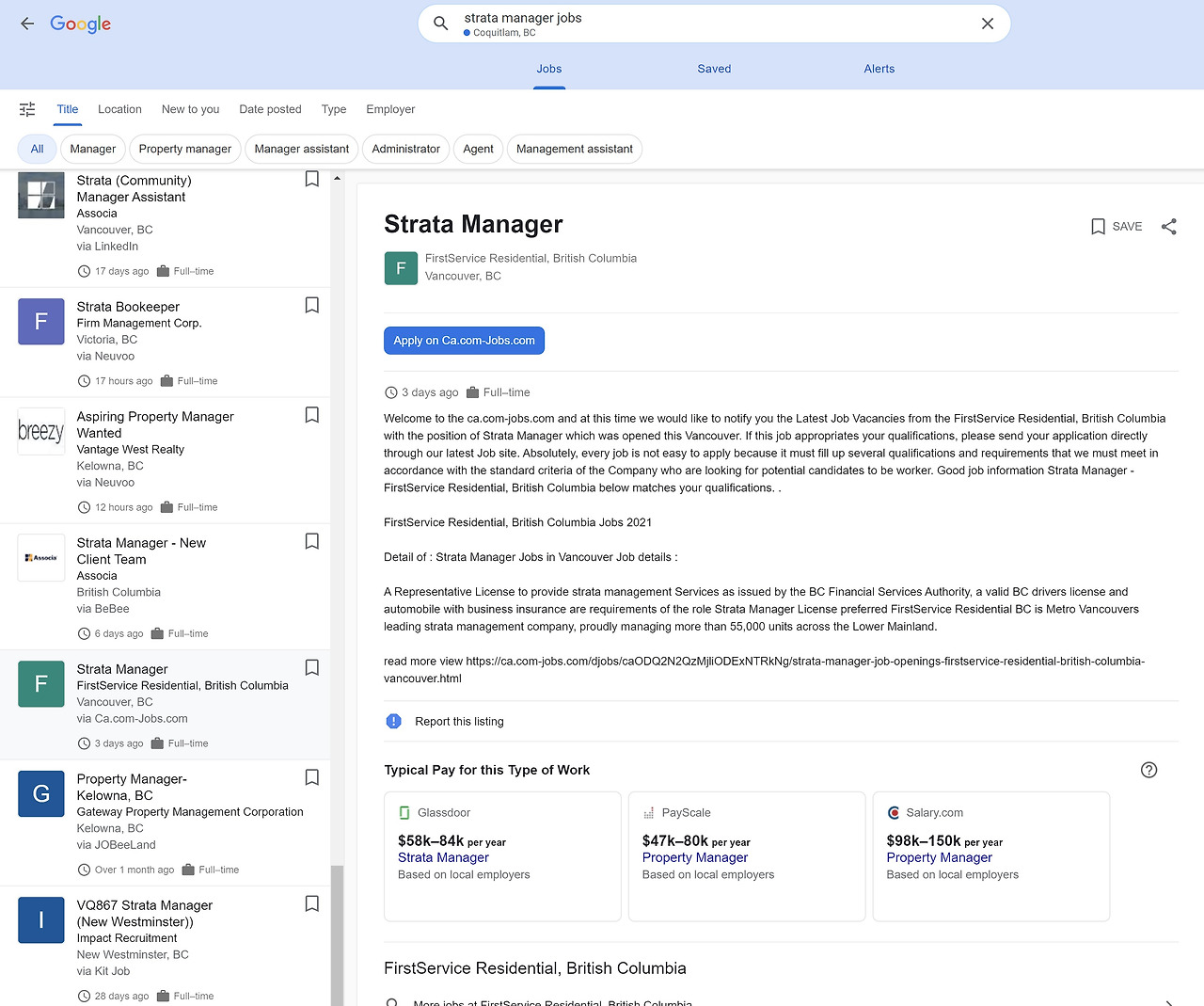Click the Report this listing link
The width and height of the screenshot is (1204, 1006).
point(459,722)
